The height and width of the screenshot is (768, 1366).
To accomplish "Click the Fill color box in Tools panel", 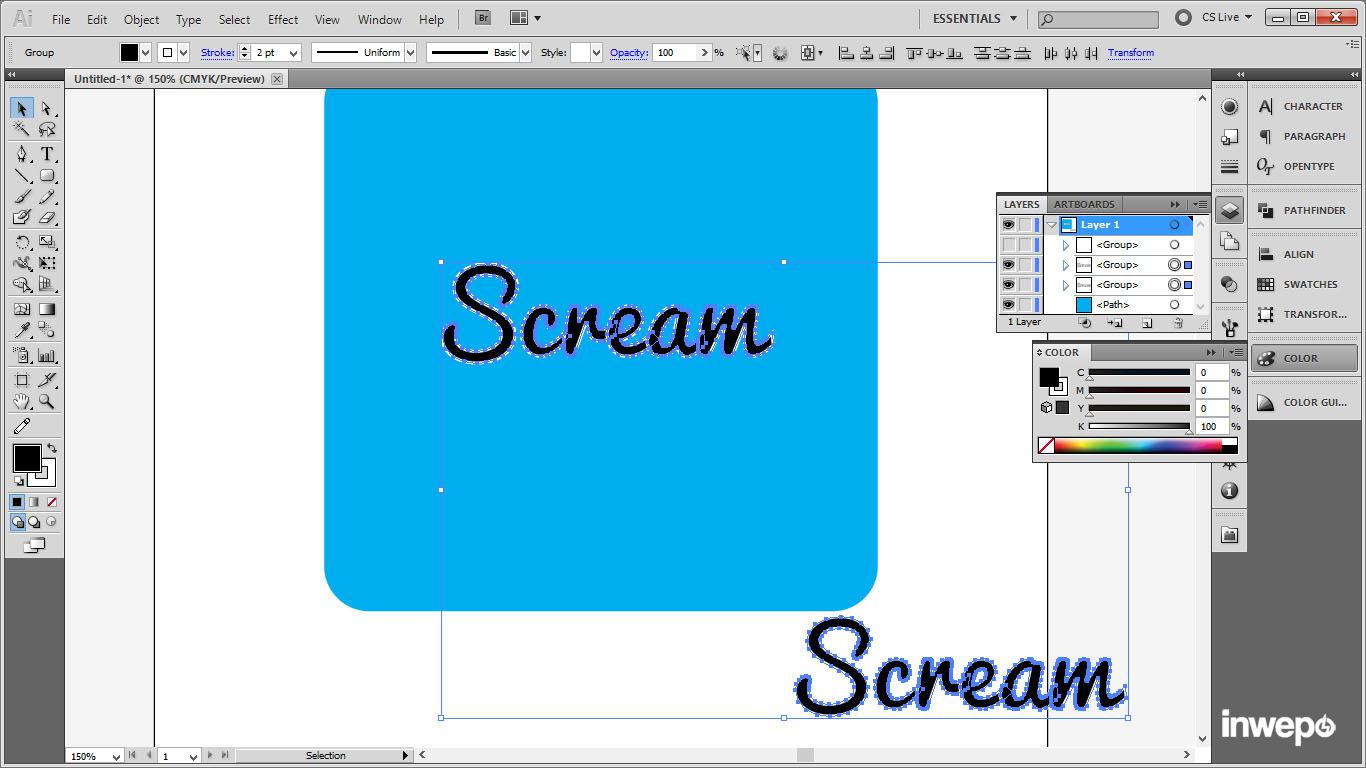I will click(27, 458).
